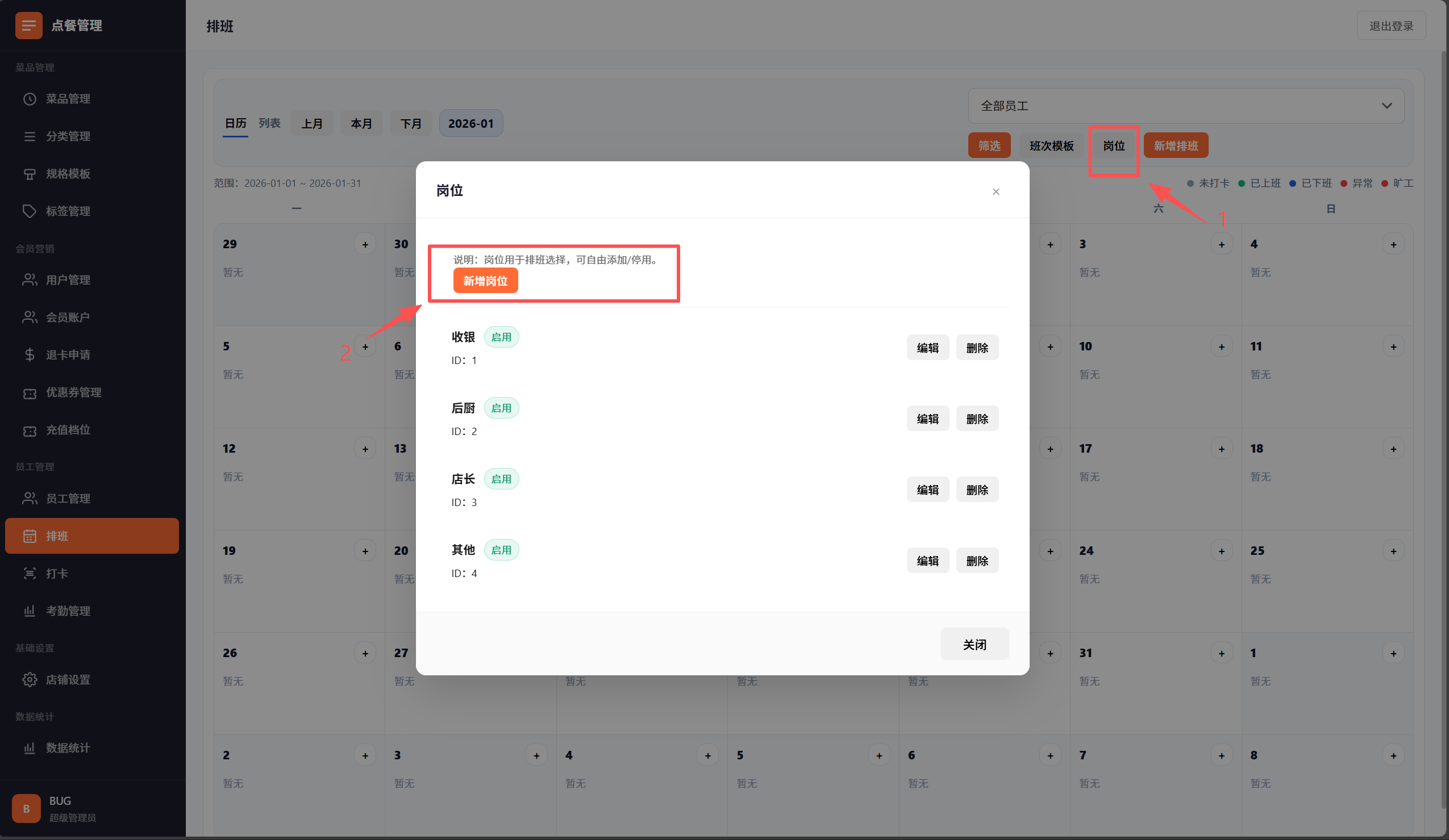Expand the 全部员工 employee dropdown
Image resolution: width=1449 pixels, height=840 pixels.
coord(1186,106)
